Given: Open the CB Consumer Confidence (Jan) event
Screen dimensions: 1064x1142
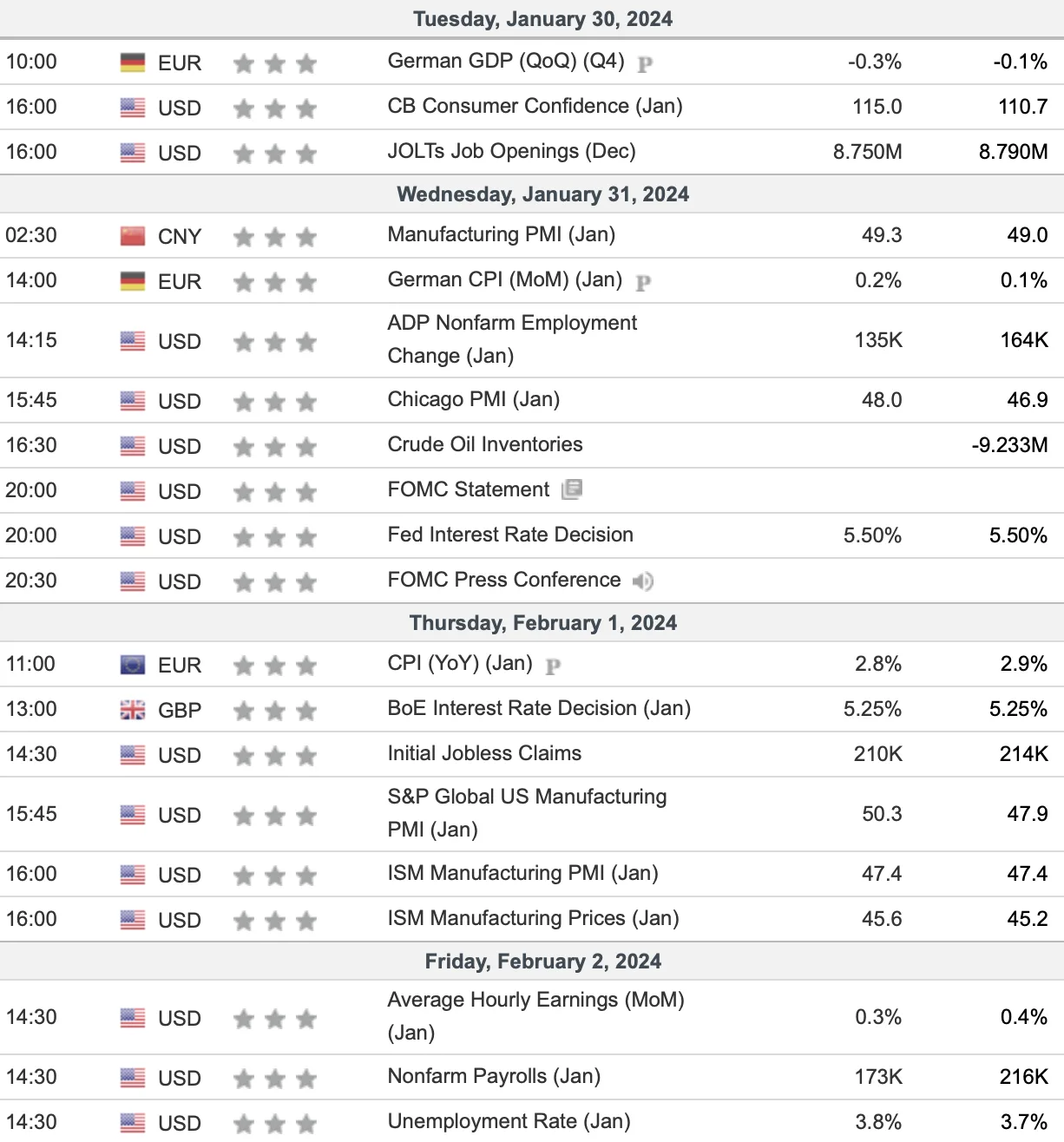Looking at the screenshot, I should pos(535,106).
